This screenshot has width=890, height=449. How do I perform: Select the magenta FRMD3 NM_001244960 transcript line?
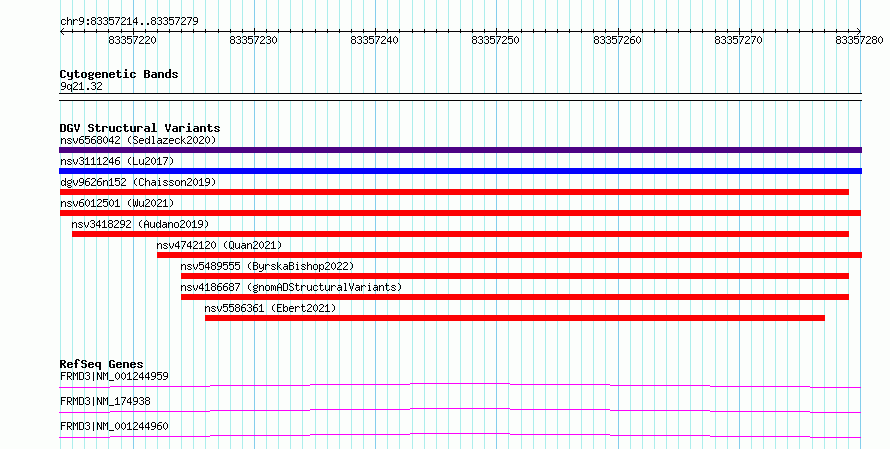460,435
